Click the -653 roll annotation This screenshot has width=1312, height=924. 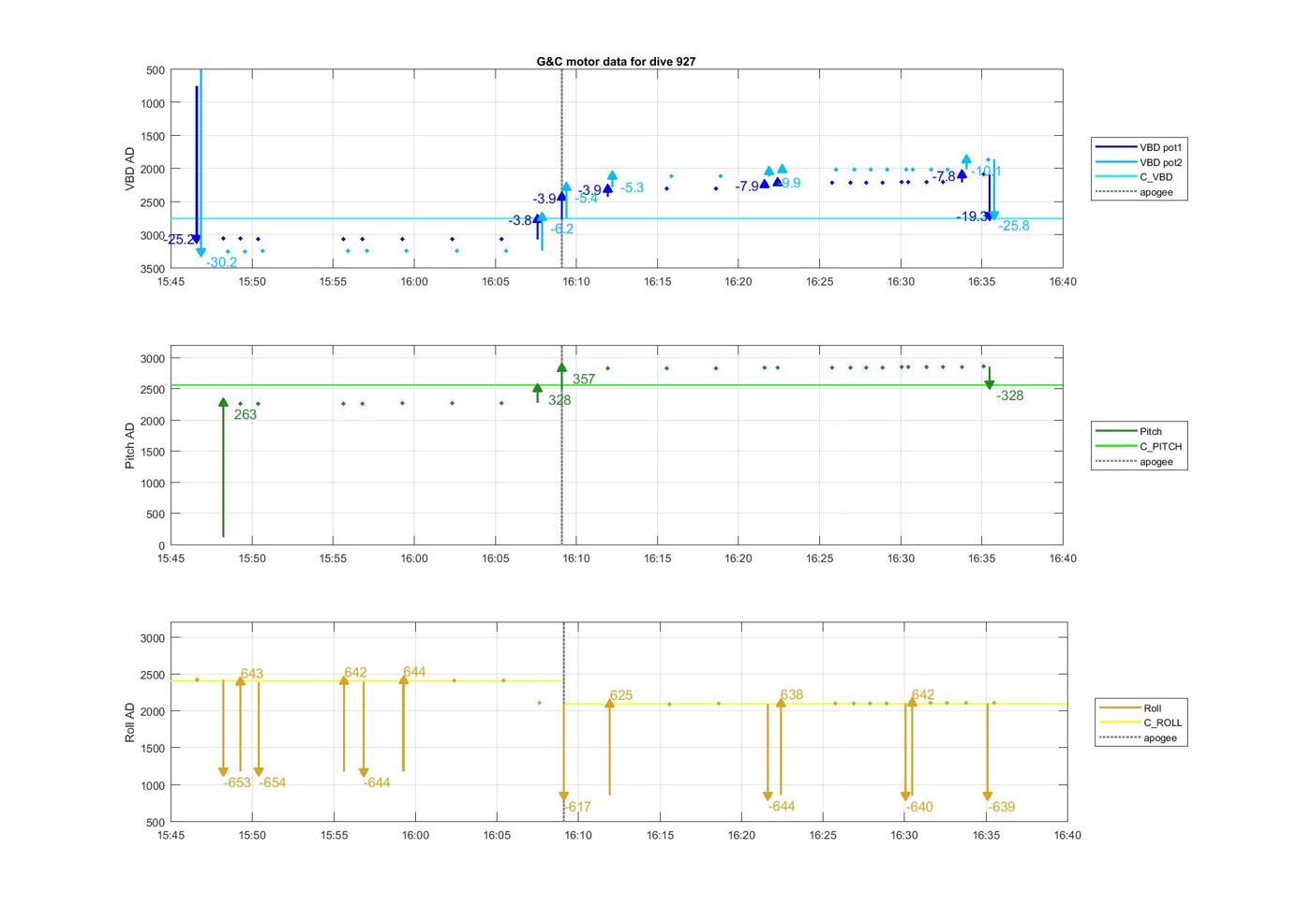[x=237, y=782]
